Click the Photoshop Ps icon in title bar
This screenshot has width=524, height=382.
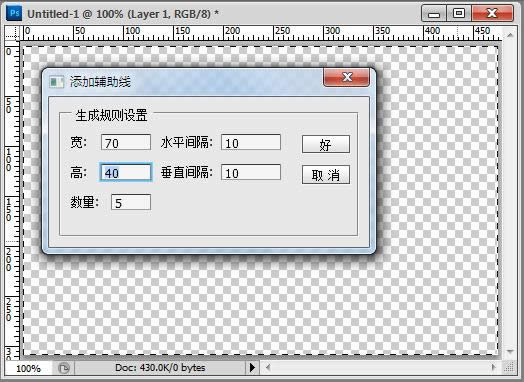[x=14, y=13]
